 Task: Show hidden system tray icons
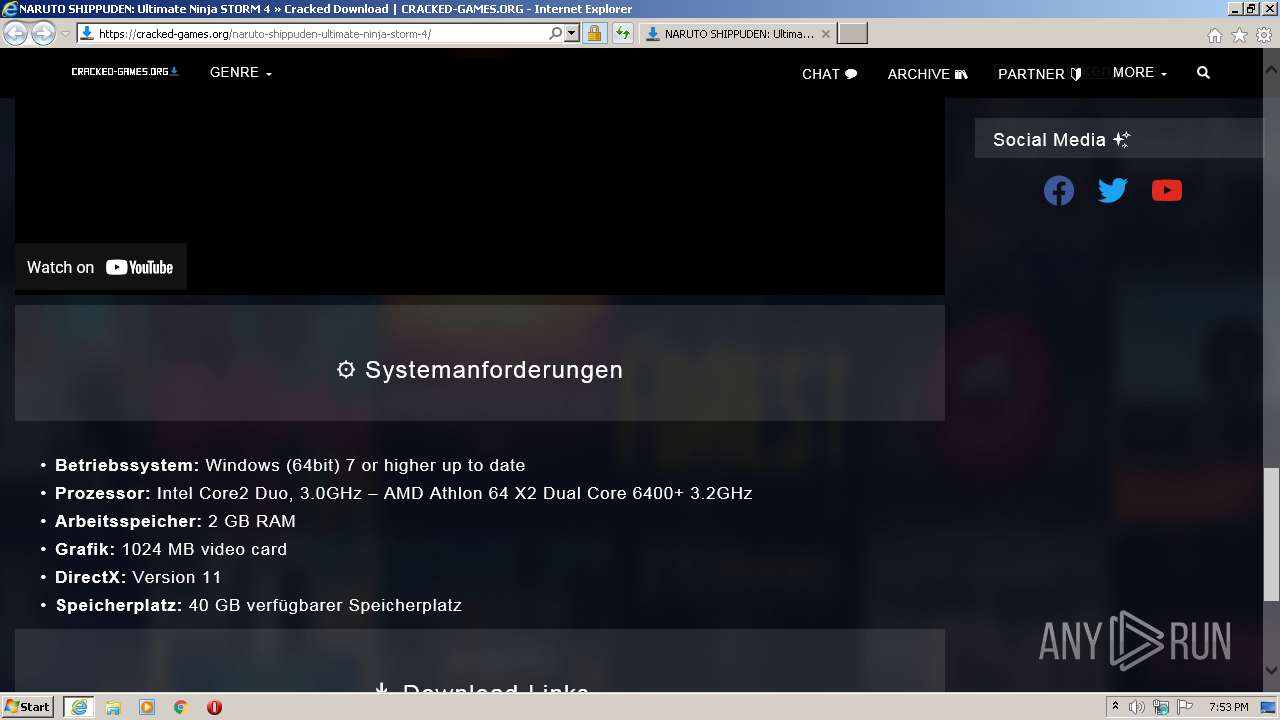[x=1115, y=707]
